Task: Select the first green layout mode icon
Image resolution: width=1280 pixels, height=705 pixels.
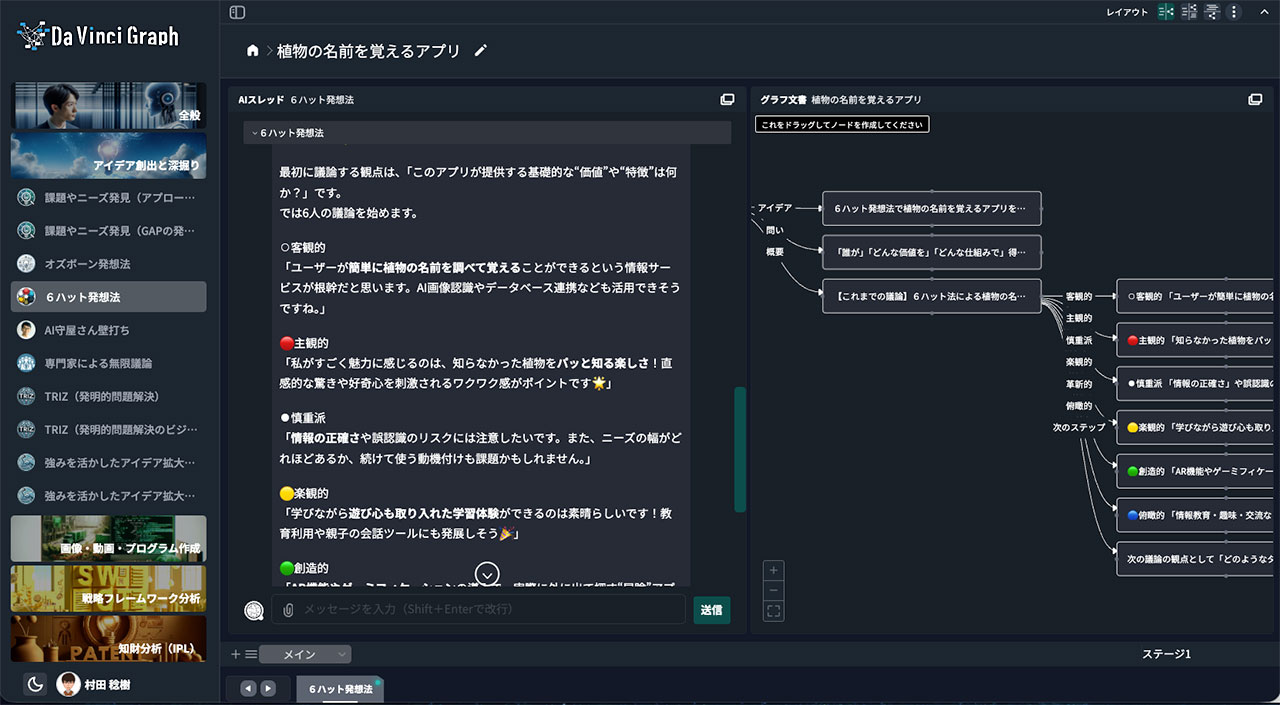Action: 1166,12
